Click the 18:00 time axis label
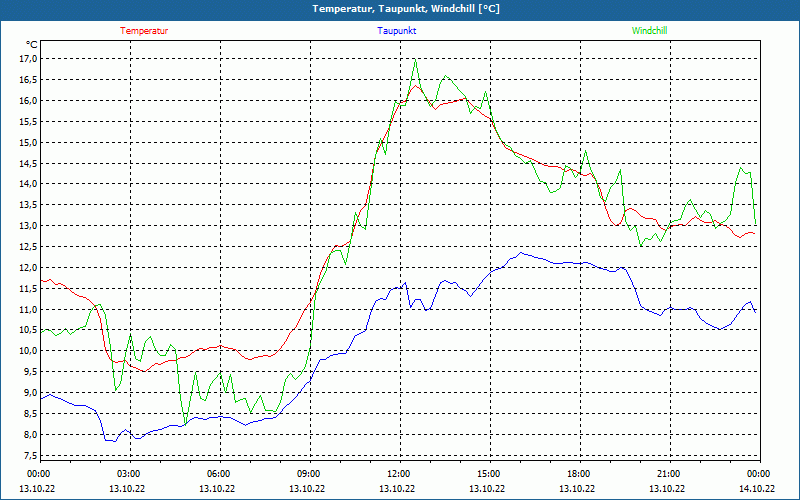The width and height of the screenshot is (800, 500). click(x=578, y=474)
